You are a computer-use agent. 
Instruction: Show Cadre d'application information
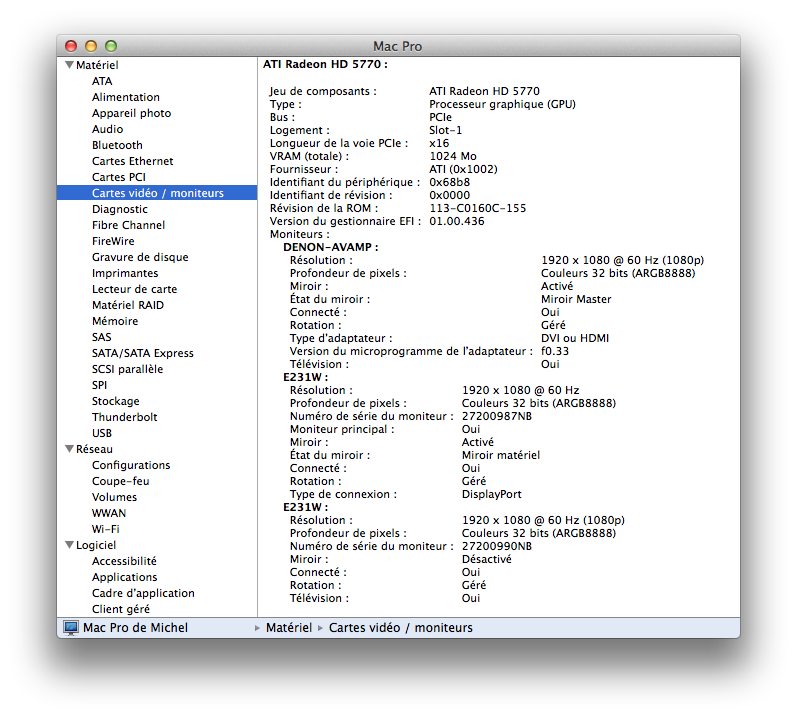click(143, 594)
